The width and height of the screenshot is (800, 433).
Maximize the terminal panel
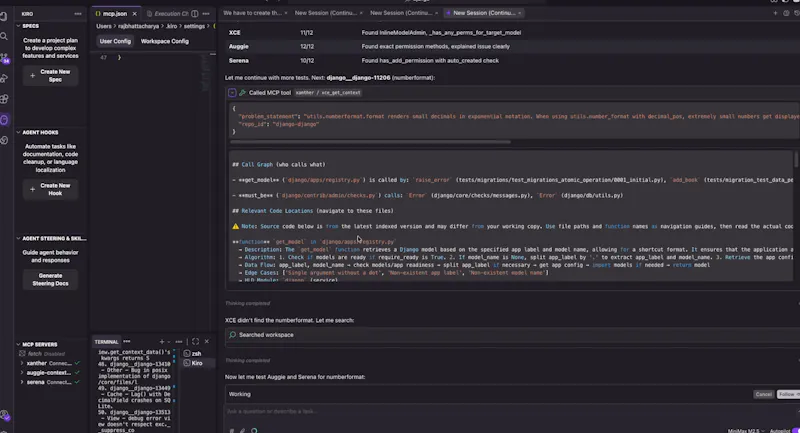(195, 342)
